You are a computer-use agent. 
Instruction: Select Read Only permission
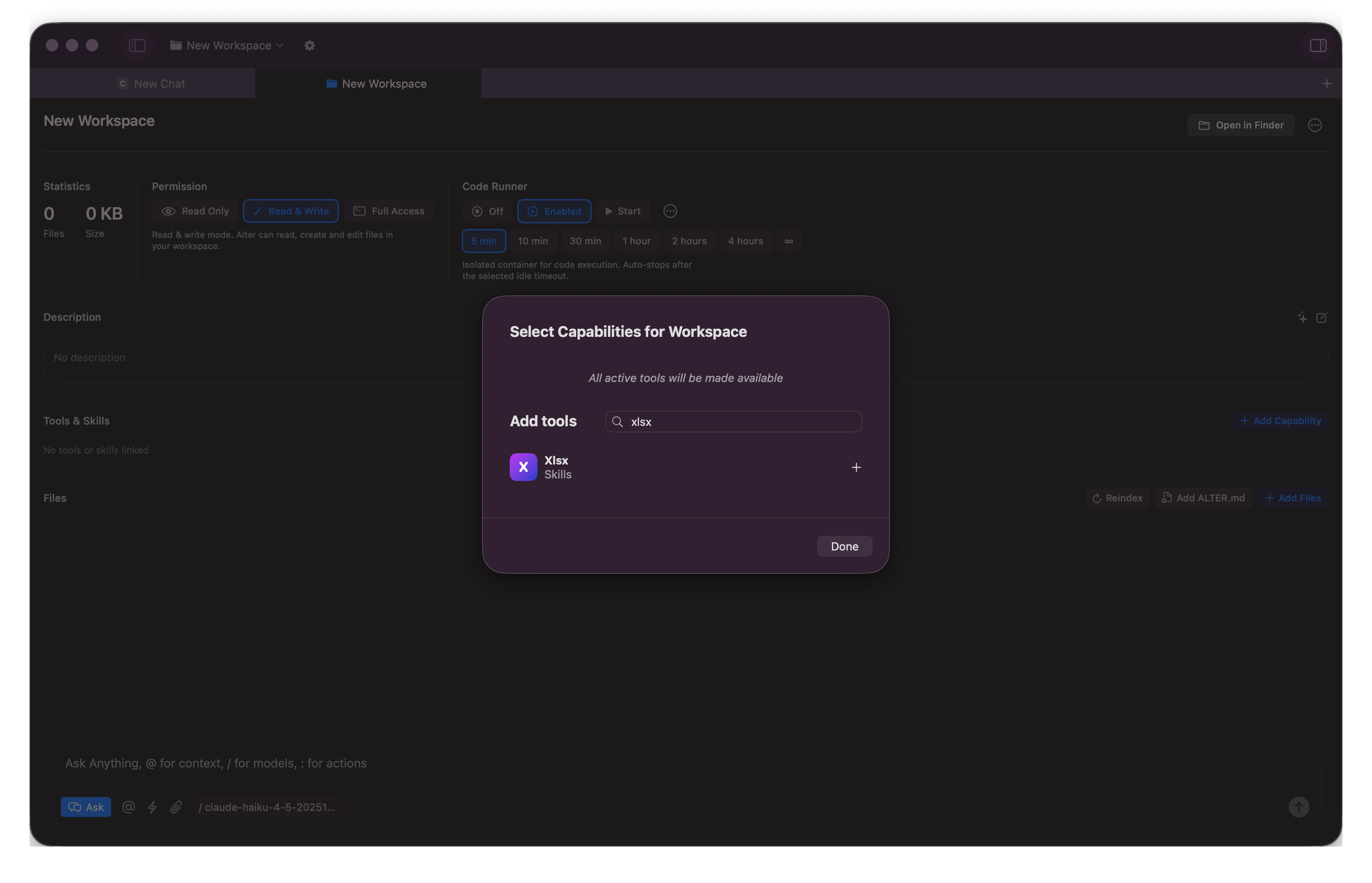[x=195, y=211]
